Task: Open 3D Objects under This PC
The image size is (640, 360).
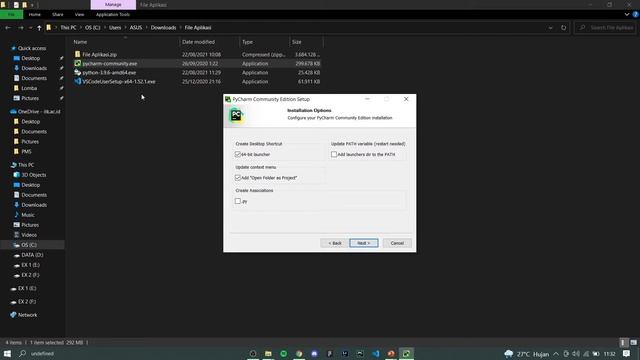Action: tap(33, 175)
